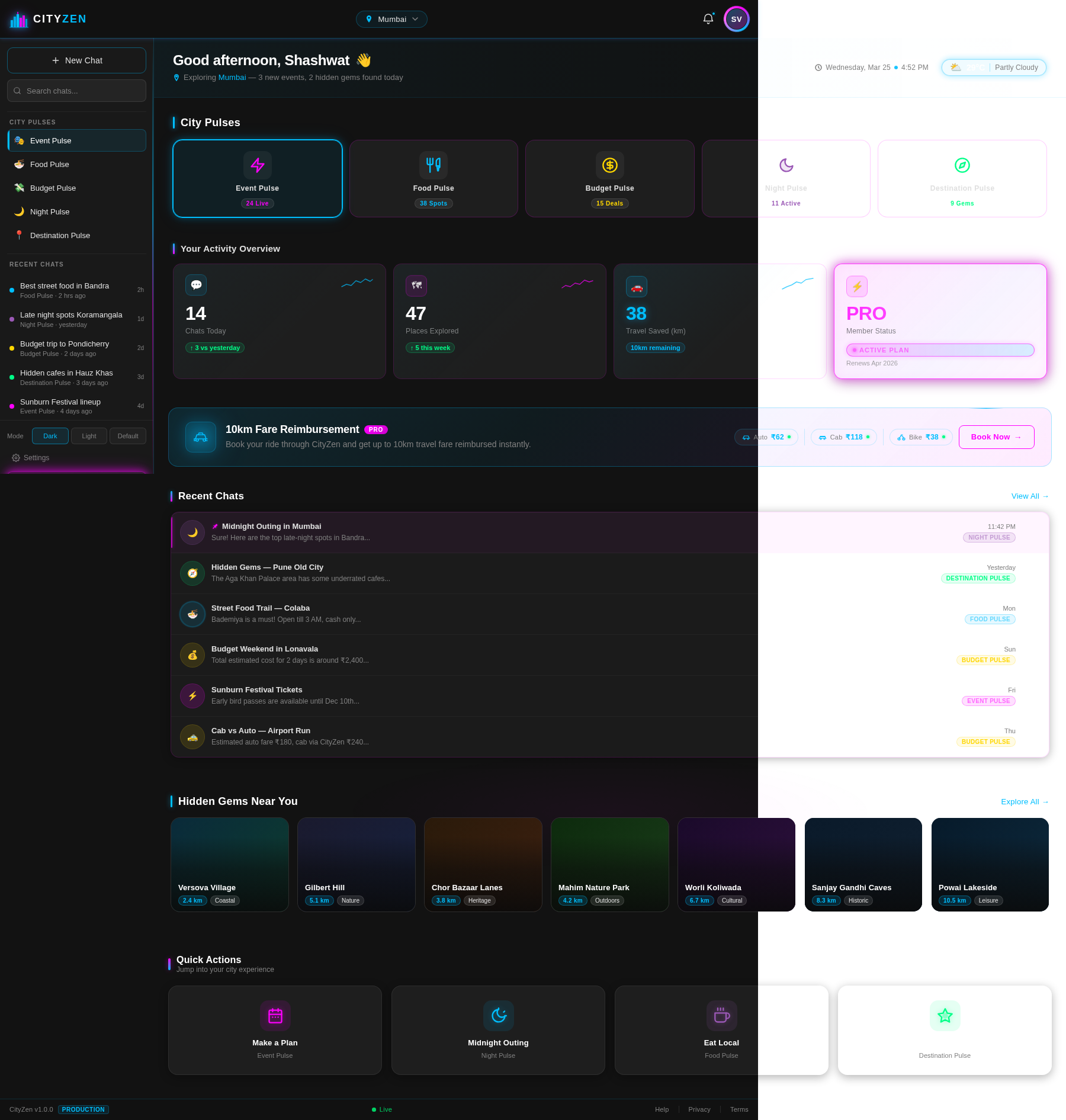This screenshot has width=1066, height=1120.
Task: Select the Night Pulse moon icon in sidebar
Action: 19,211
